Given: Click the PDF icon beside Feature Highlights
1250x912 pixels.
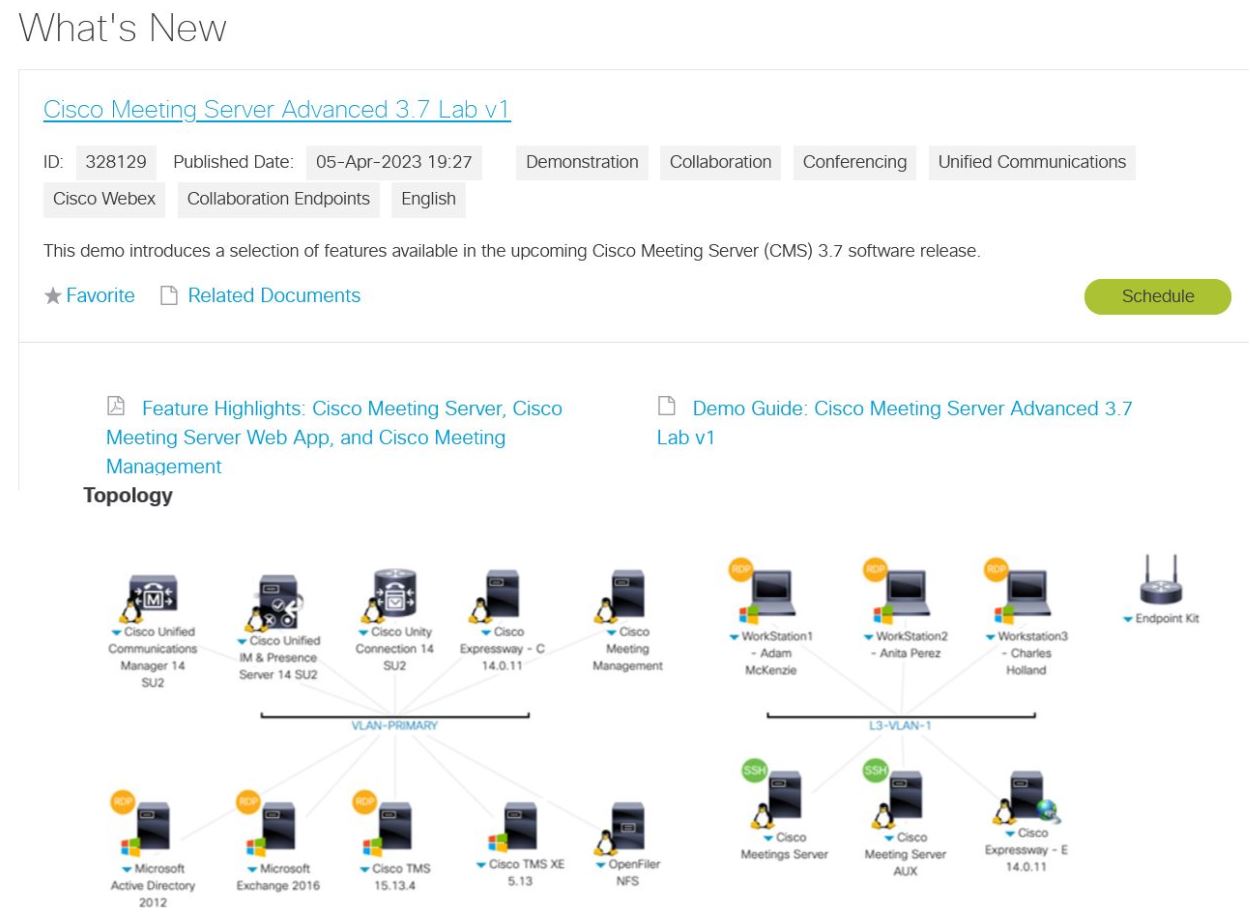Looking at the screenshot, I should point(117,408).
